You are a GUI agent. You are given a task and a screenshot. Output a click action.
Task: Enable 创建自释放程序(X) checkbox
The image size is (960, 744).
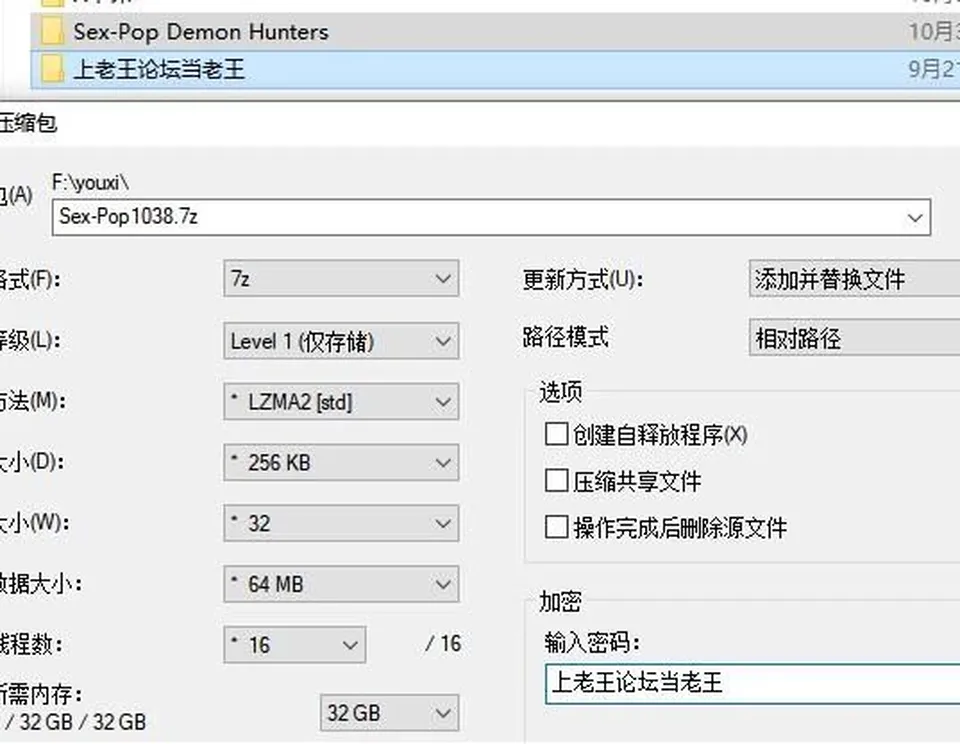[556, 434]
